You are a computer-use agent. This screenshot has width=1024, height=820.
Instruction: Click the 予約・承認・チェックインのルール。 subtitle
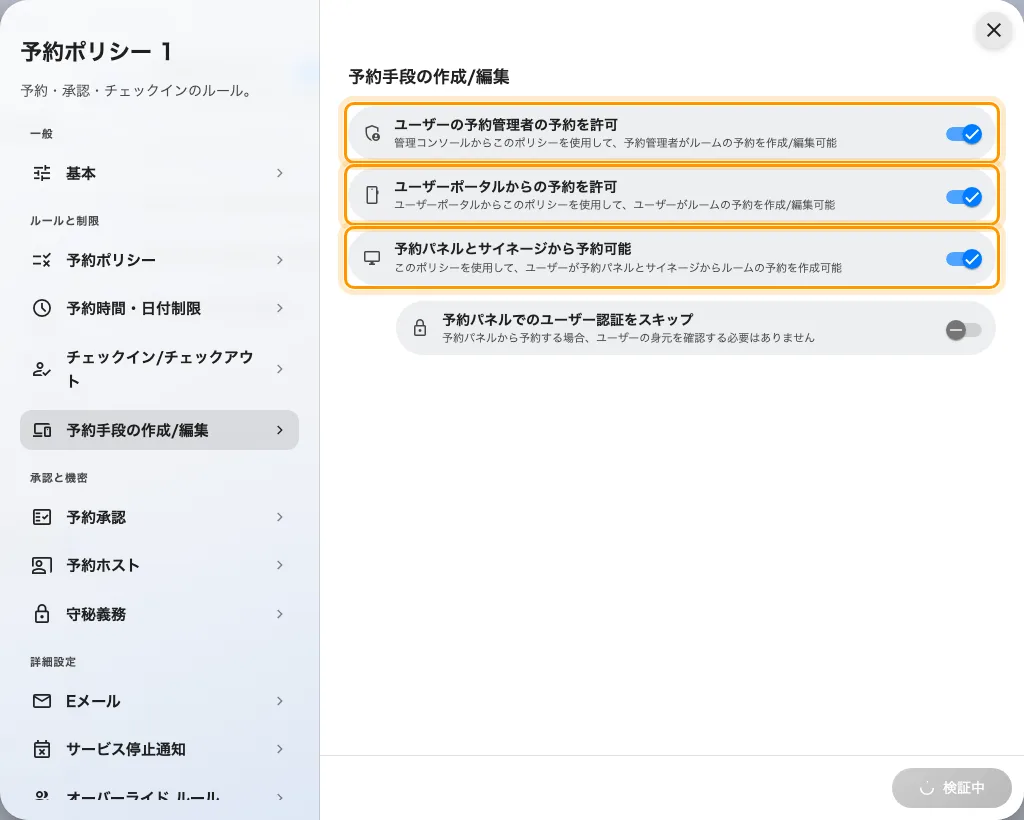[x=136, y=91]
